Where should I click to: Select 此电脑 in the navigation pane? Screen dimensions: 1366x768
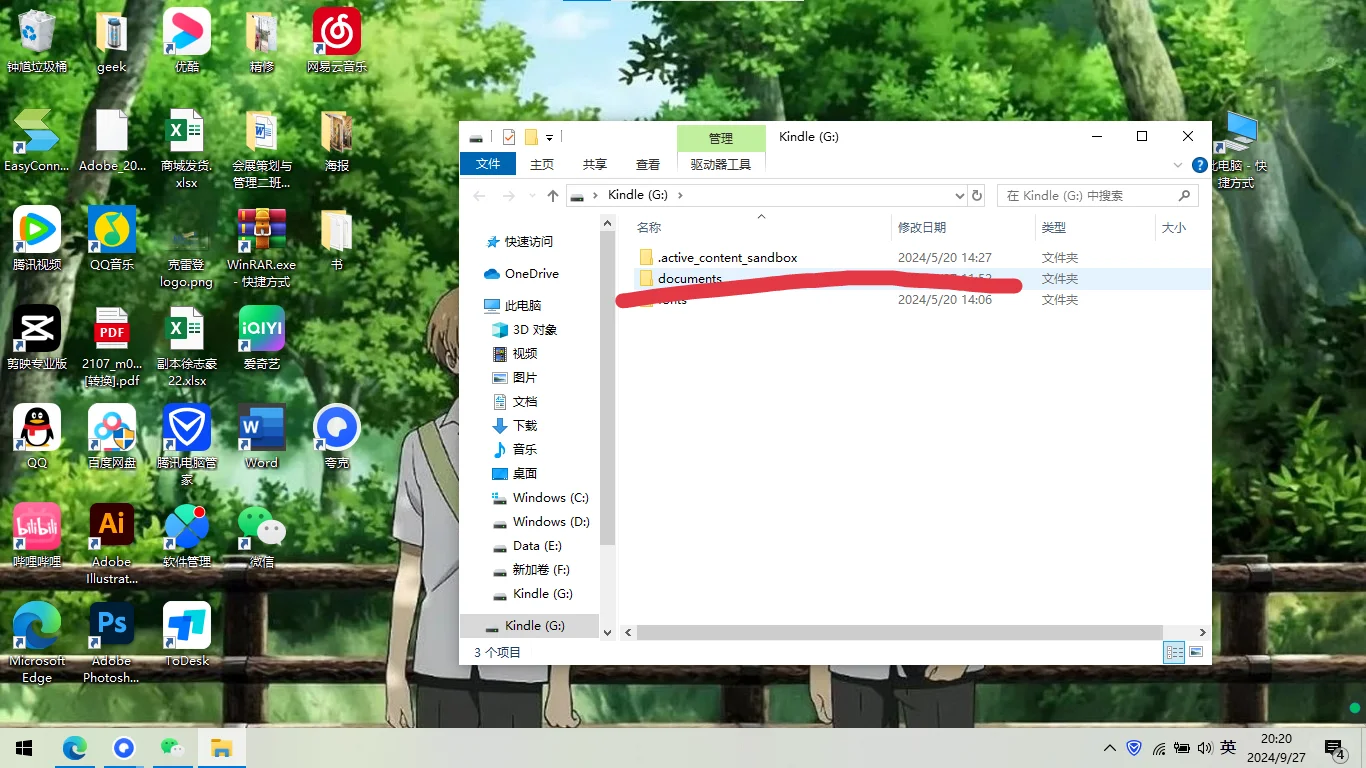pyautogui.click(x=523, y=306)
